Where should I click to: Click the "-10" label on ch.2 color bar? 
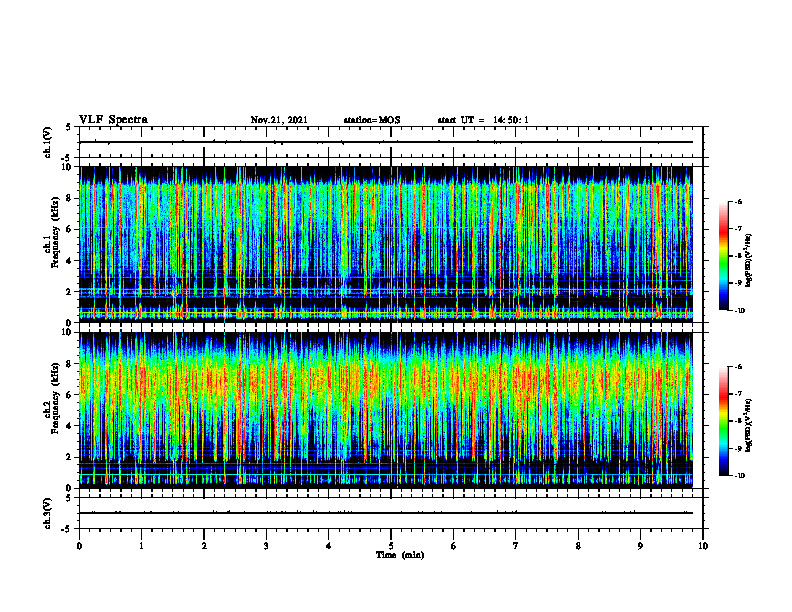739,476
